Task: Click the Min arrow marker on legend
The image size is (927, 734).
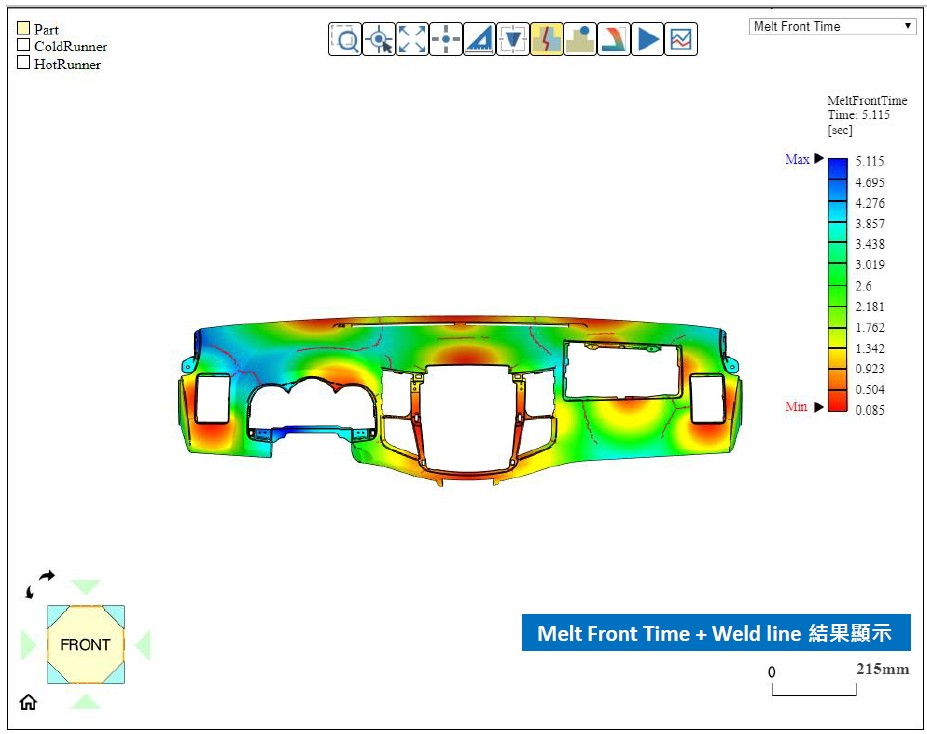Action: 819,407
